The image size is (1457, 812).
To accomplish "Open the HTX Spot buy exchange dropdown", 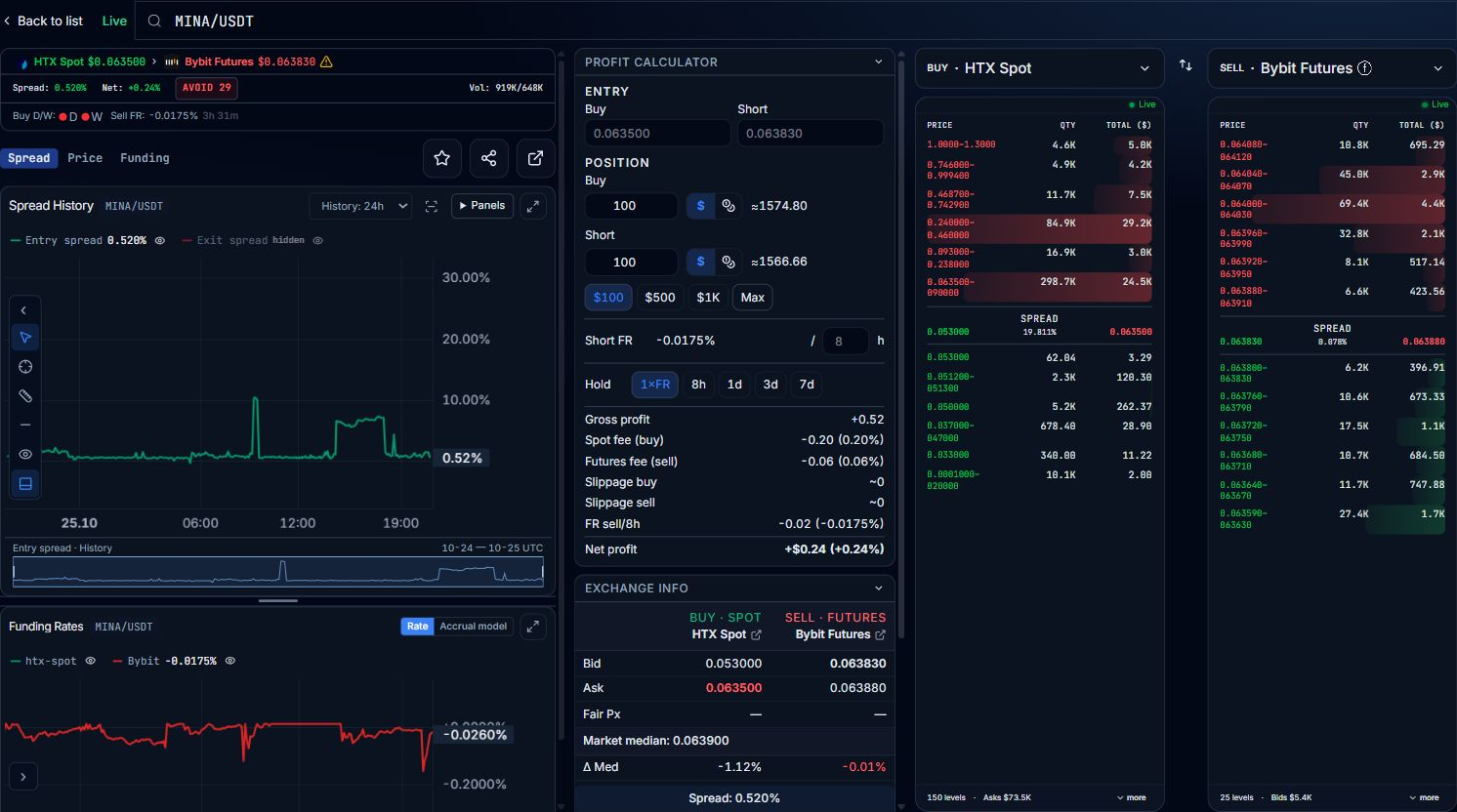I will [1039, 68].
